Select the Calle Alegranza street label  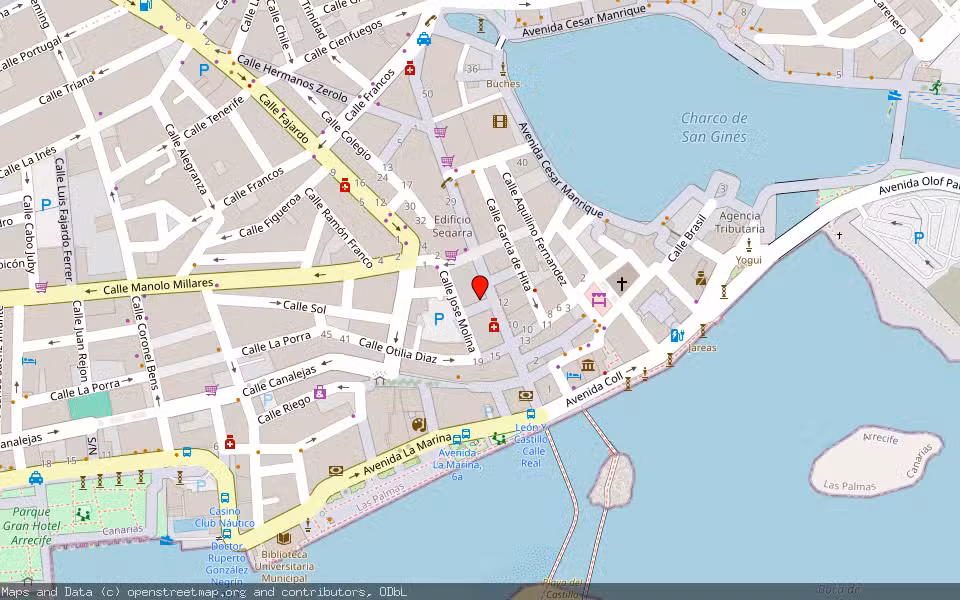186,159
